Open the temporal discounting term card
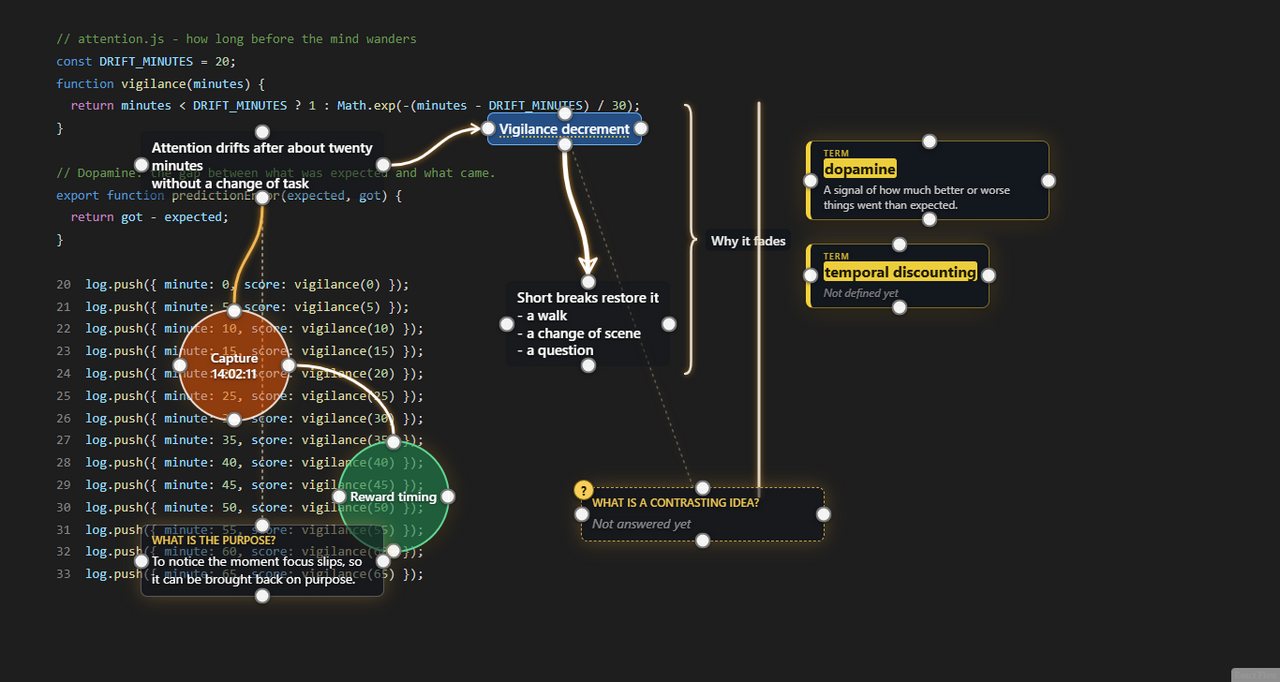The width and height of the screenshot is (1280, 682). coord(898,276)
